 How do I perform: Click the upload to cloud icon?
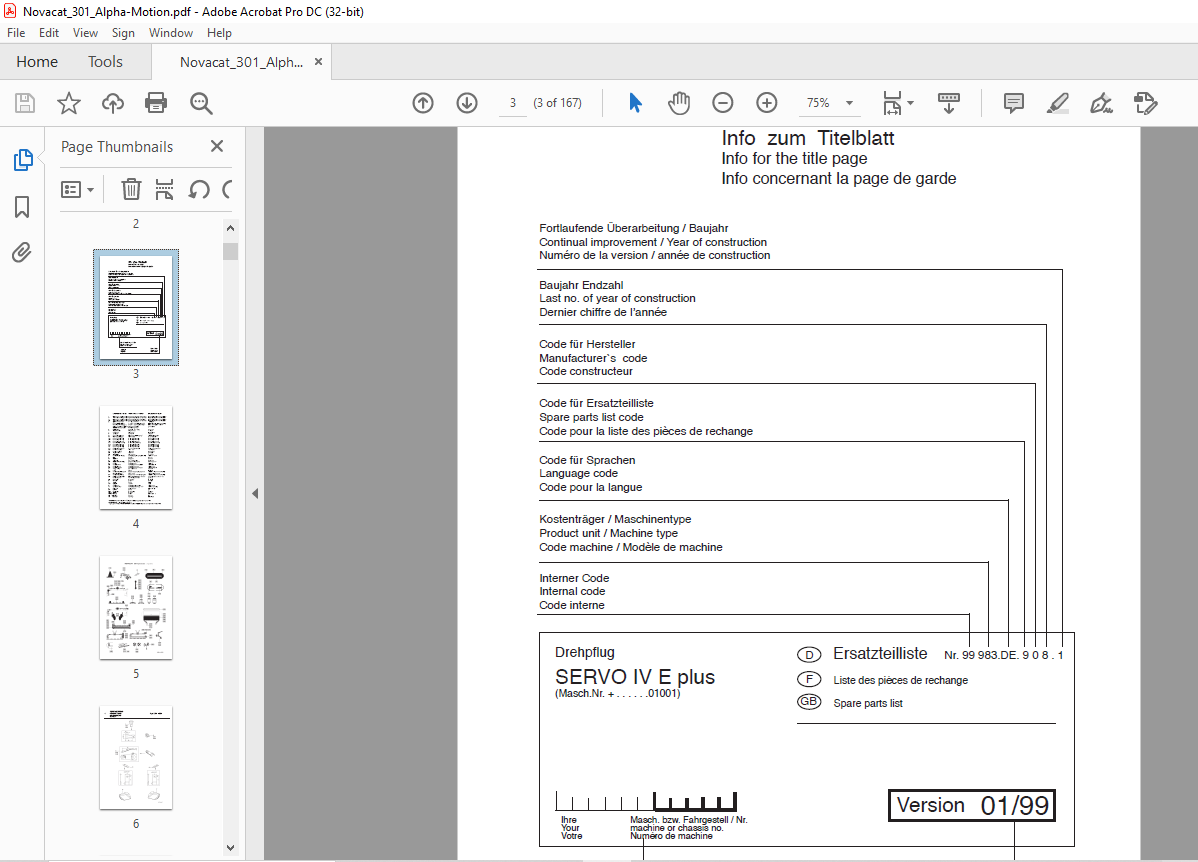tap(113, 103)
